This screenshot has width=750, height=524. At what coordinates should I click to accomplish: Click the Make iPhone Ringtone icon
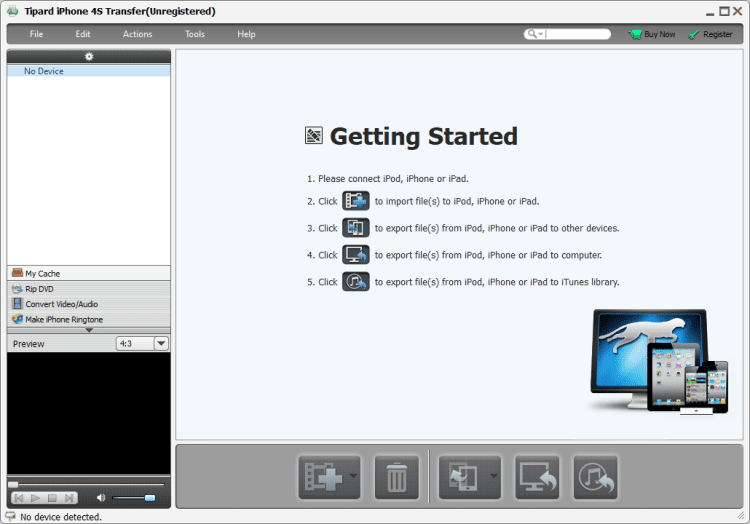click(x=17, y=319)
